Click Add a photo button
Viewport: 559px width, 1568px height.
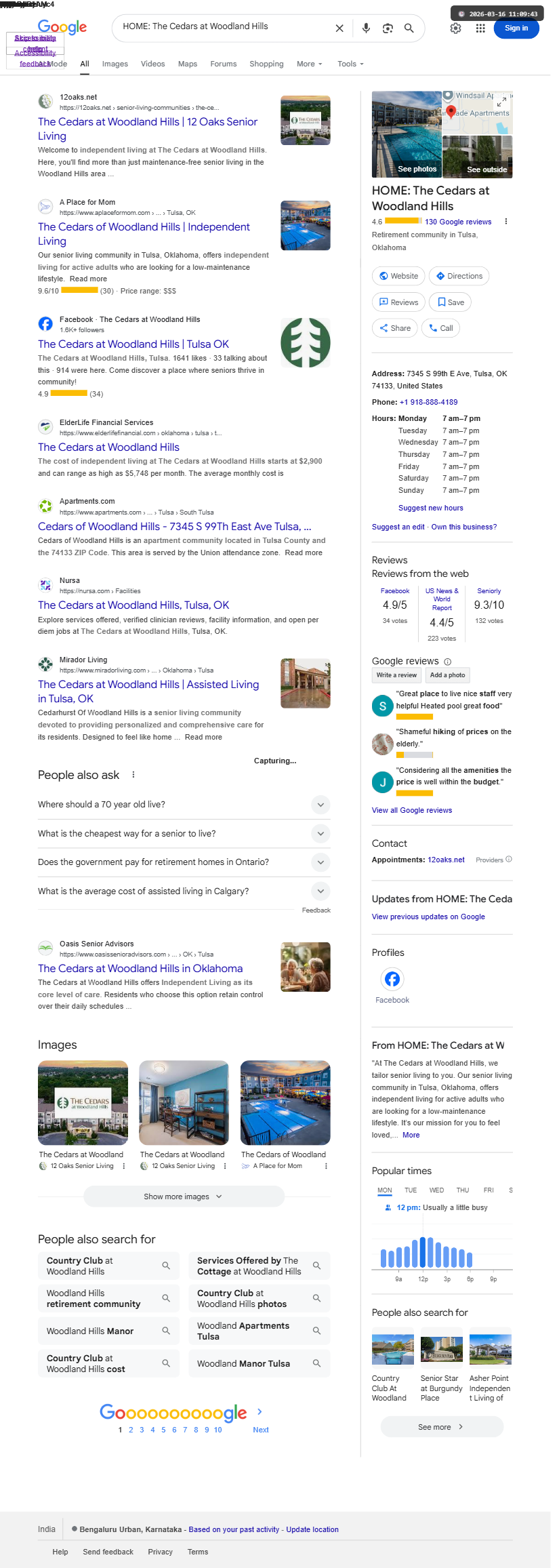(x=447, y=675)
